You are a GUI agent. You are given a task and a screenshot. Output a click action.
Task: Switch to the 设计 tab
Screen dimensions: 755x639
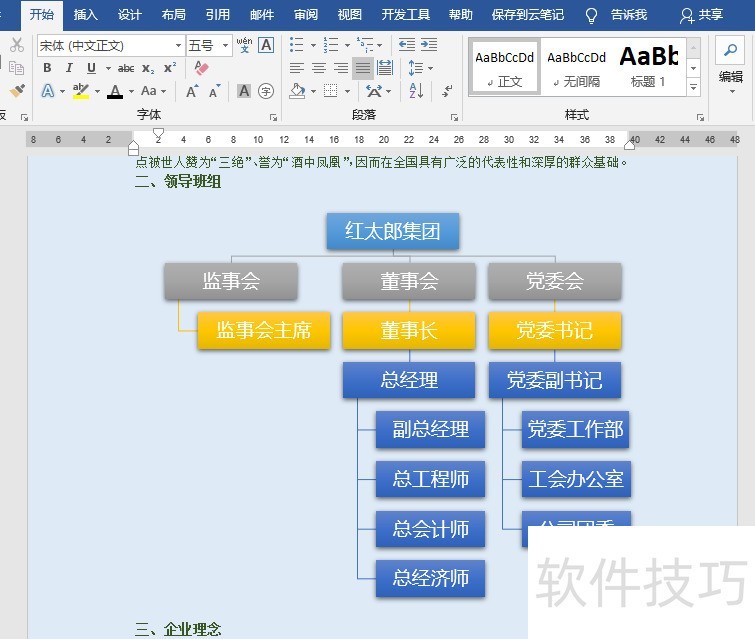130,15
